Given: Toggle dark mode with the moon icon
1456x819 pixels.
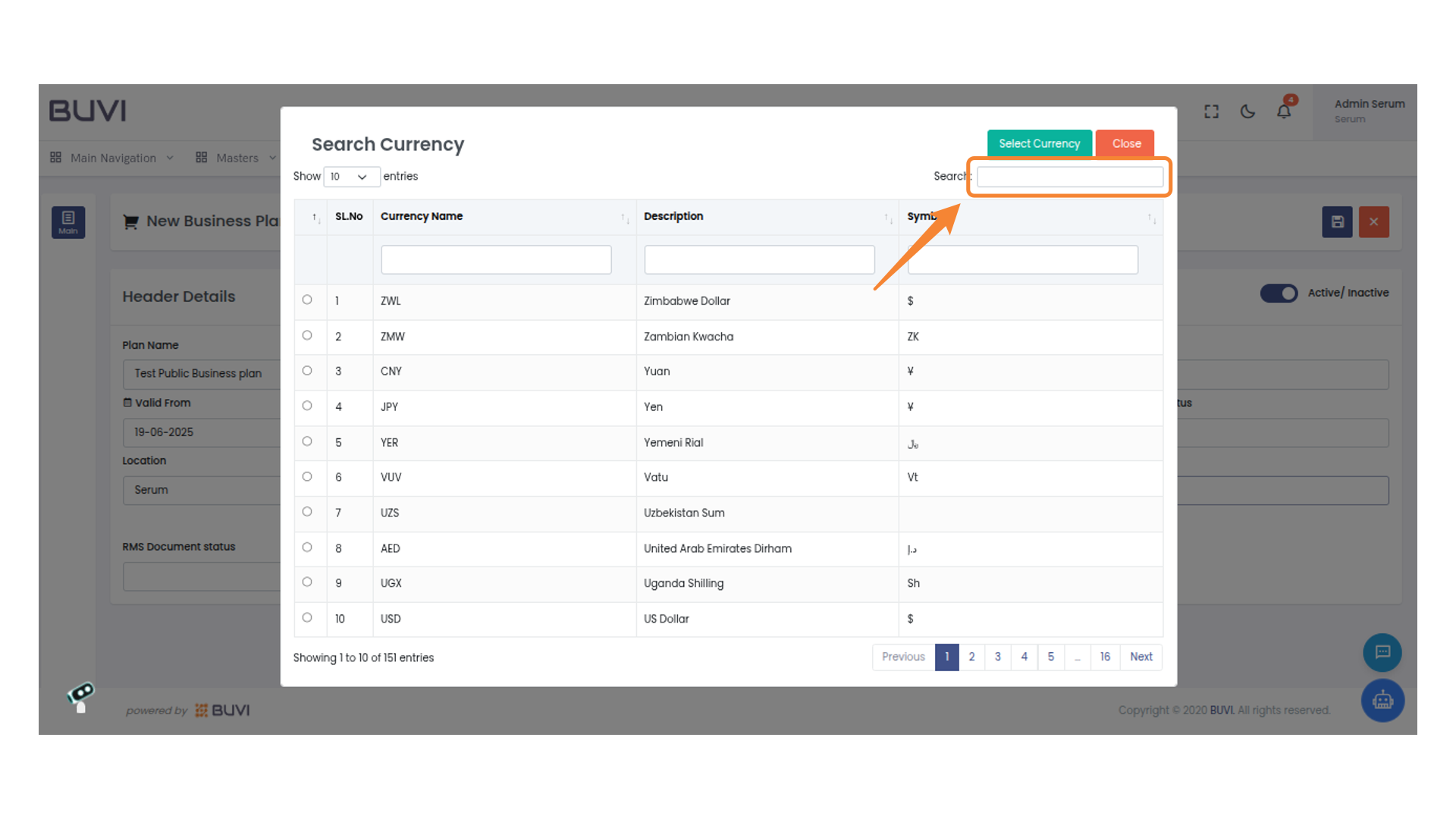Looking at the screenshot, I should pyautogui.click(x=1247, y=111).
